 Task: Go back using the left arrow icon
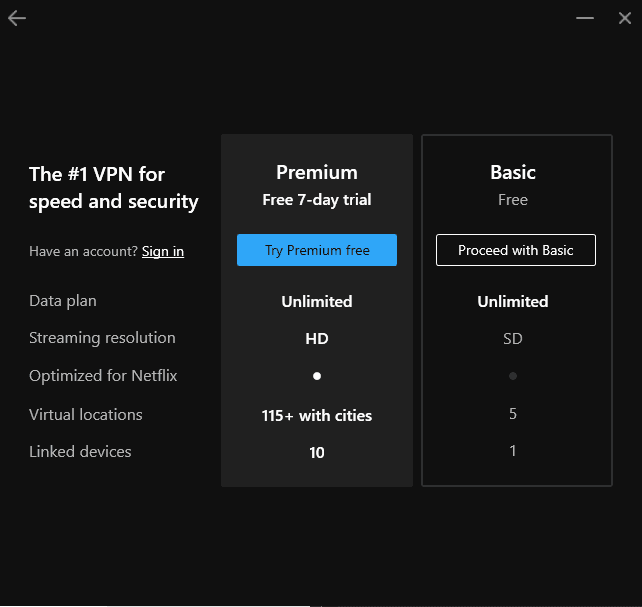click(x=17, y=18)
